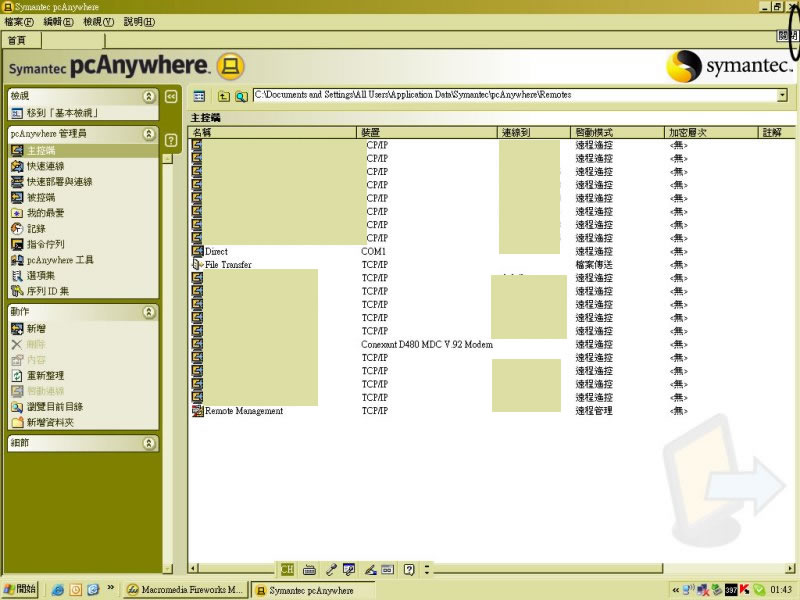The height and width of the screenshot is (600, 800).
Task: Expand hidden system tray icons
Action: pos(676,590)
